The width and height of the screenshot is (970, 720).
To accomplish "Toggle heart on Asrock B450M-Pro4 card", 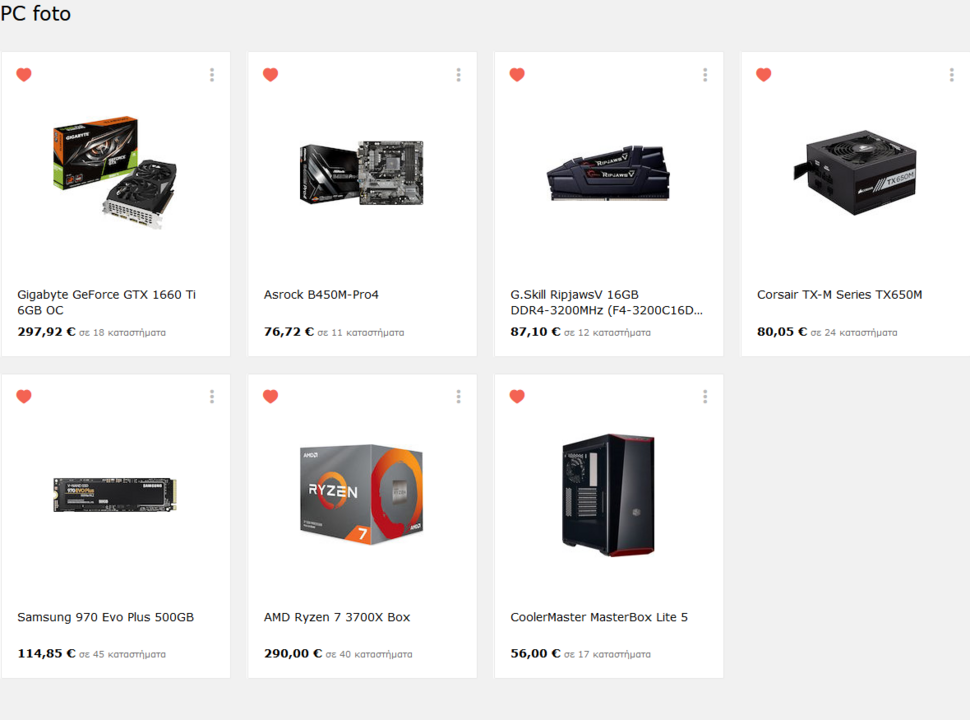I will pyautogui.click(x=270, y=75).
